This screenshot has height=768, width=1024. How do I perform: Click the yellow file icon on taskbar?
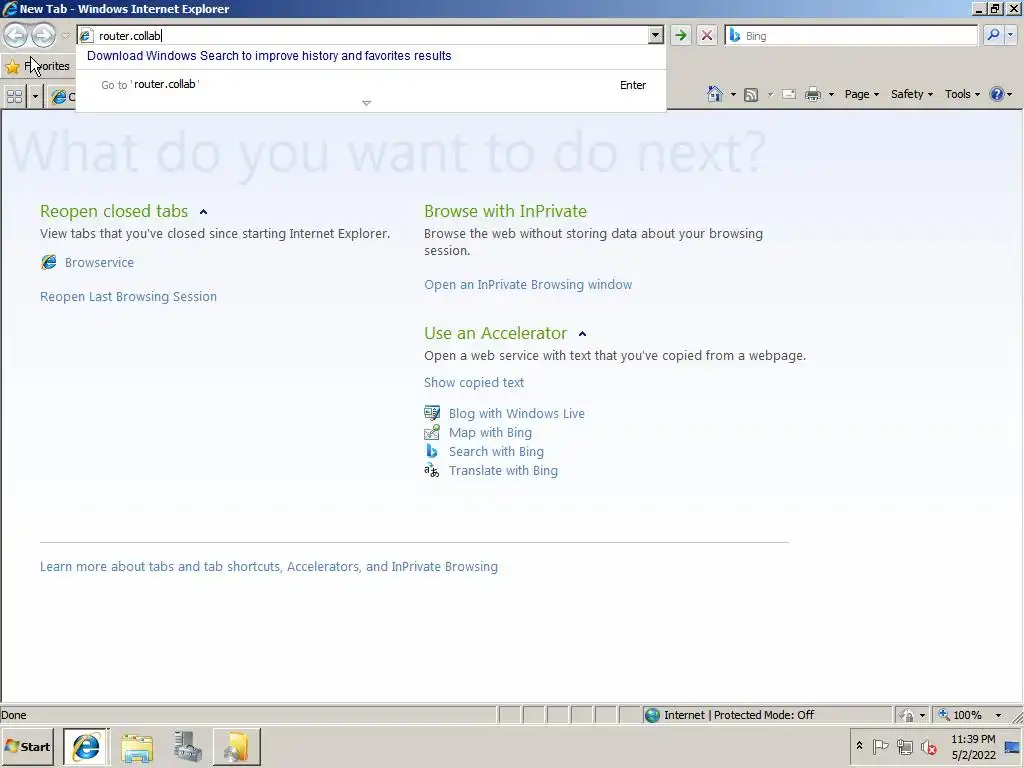(x=236, y=746)
